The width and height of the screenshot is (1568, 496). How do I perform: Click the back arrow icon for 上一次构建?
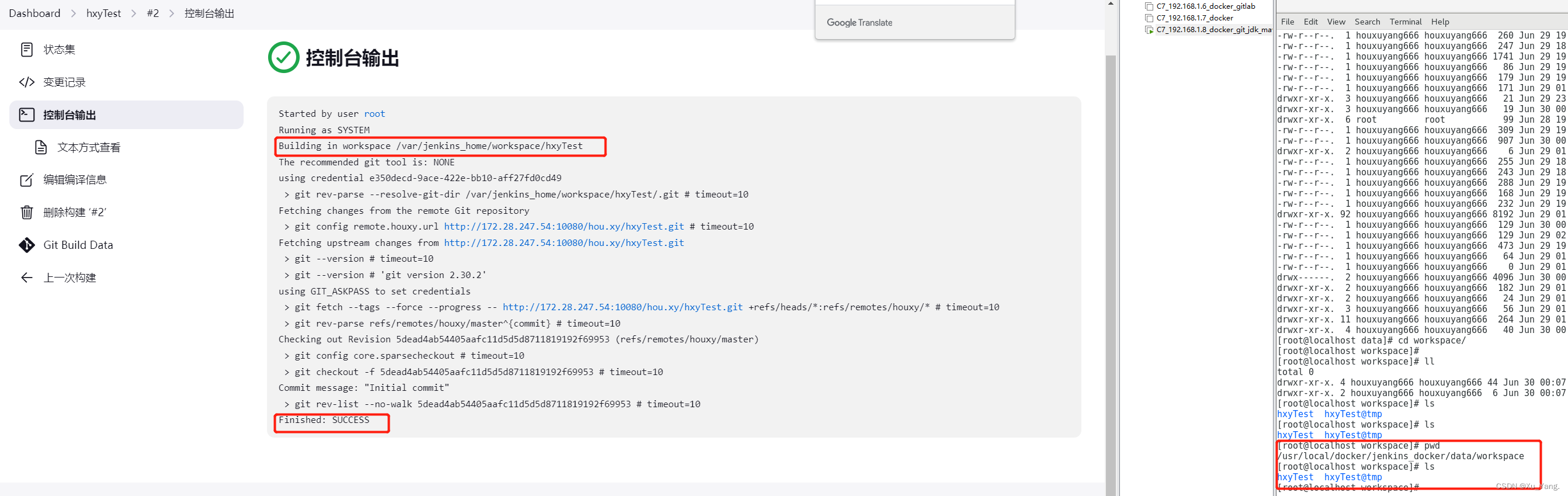click(27, 278)
